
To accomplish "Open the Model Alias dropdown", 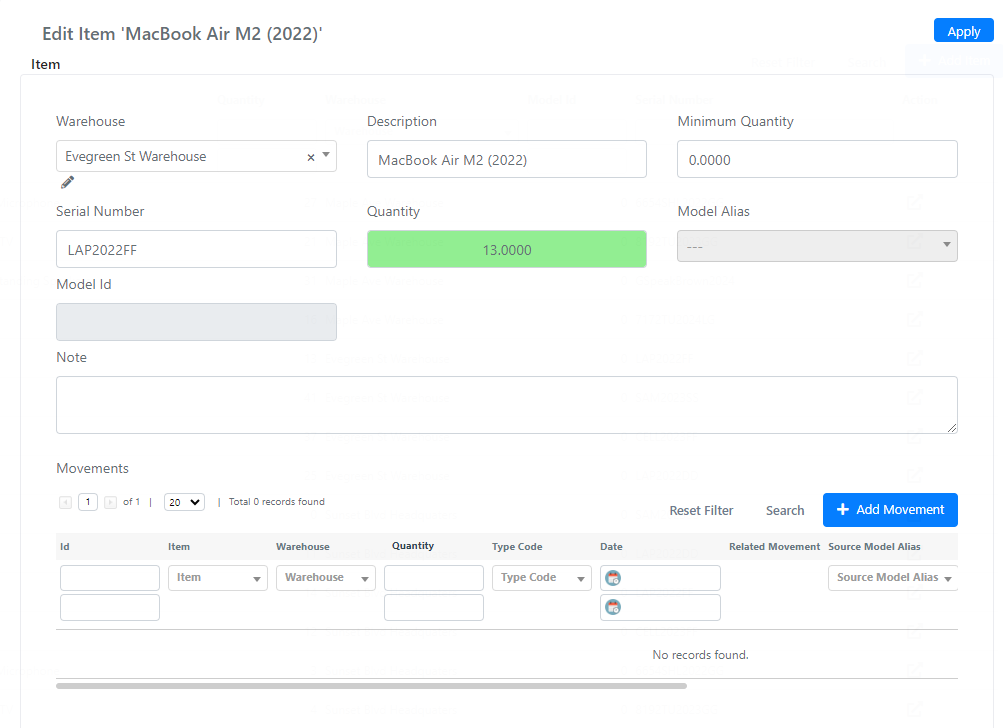I will coord(817,246).
